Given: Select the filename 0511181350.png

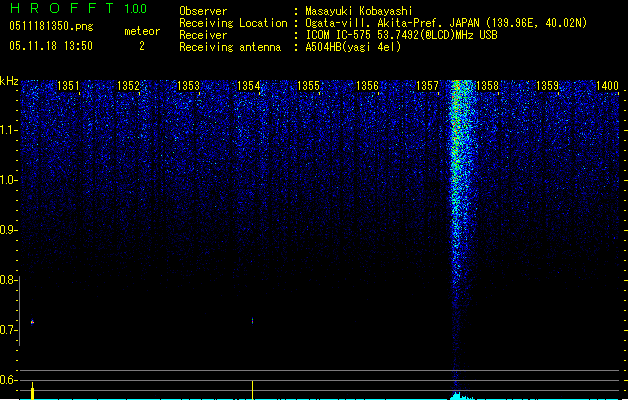Looking at the screenshot, I should click(x=51, y=26).
